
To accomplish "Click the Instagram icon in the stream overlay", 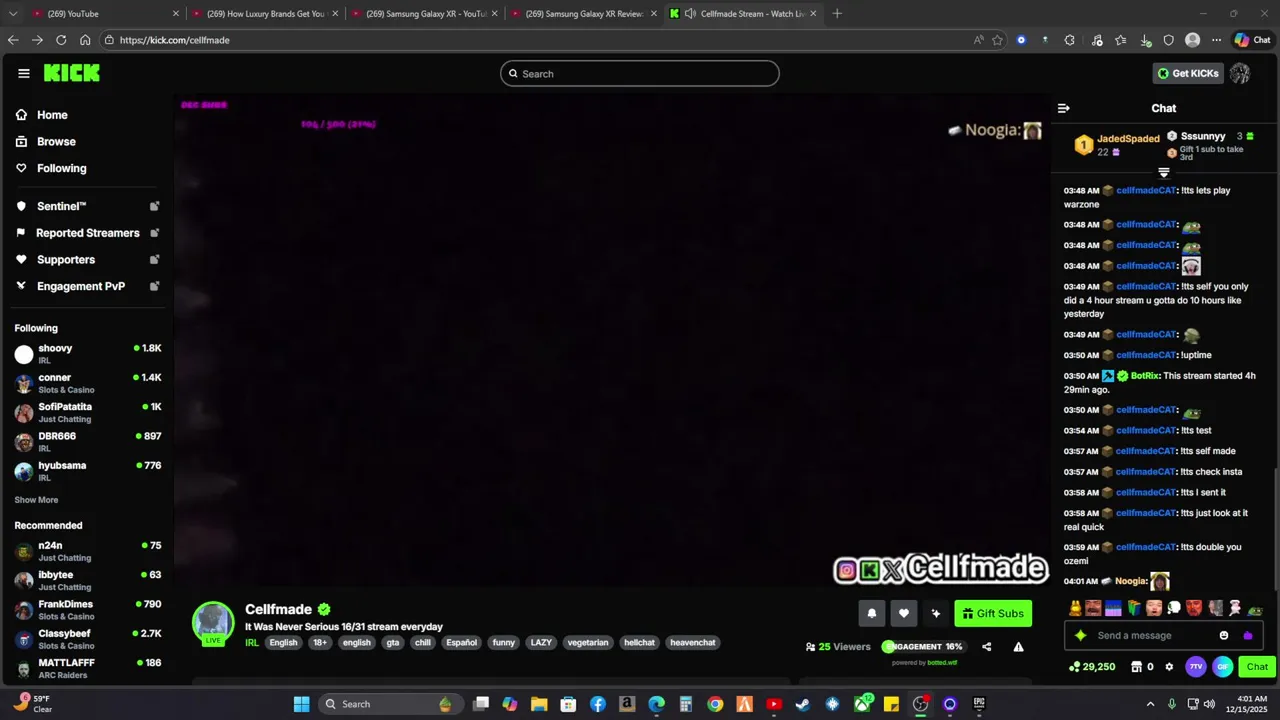I will tap(846, 571).
